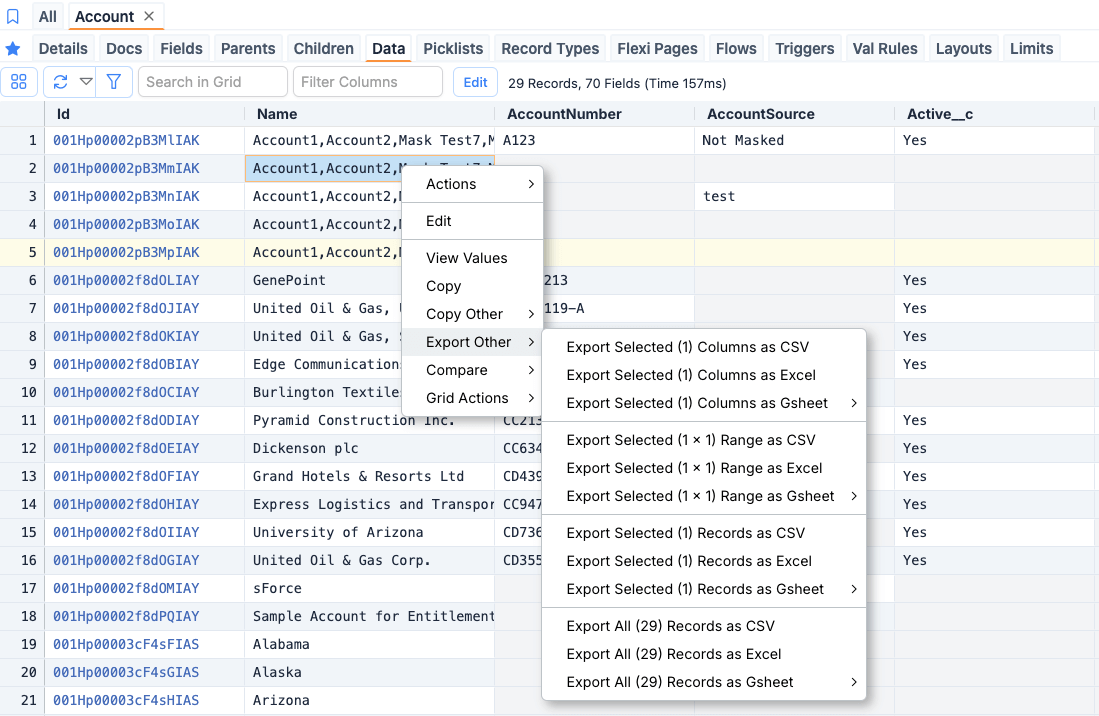Click the AccountSource column header
Viewport: 1099px width, 716px height.
click(x=760, y=114)
